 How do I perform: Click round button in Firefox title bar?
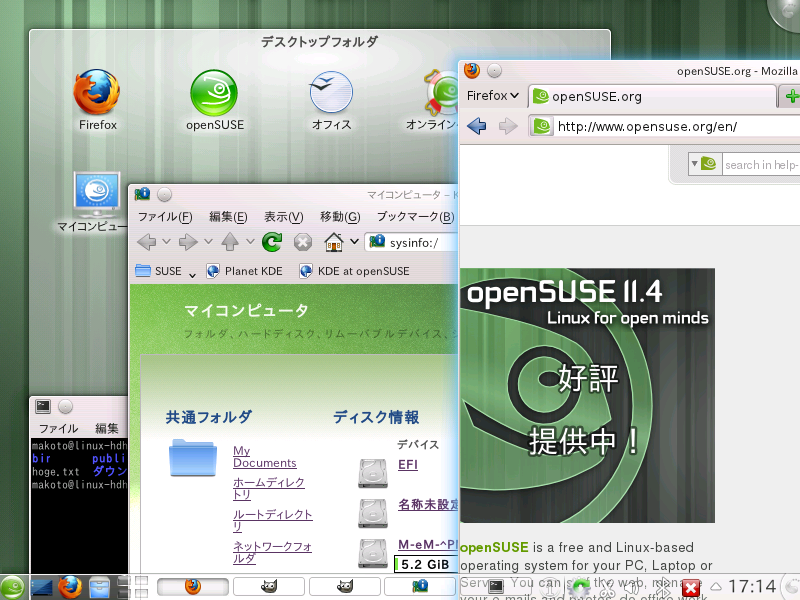(494, 70)
